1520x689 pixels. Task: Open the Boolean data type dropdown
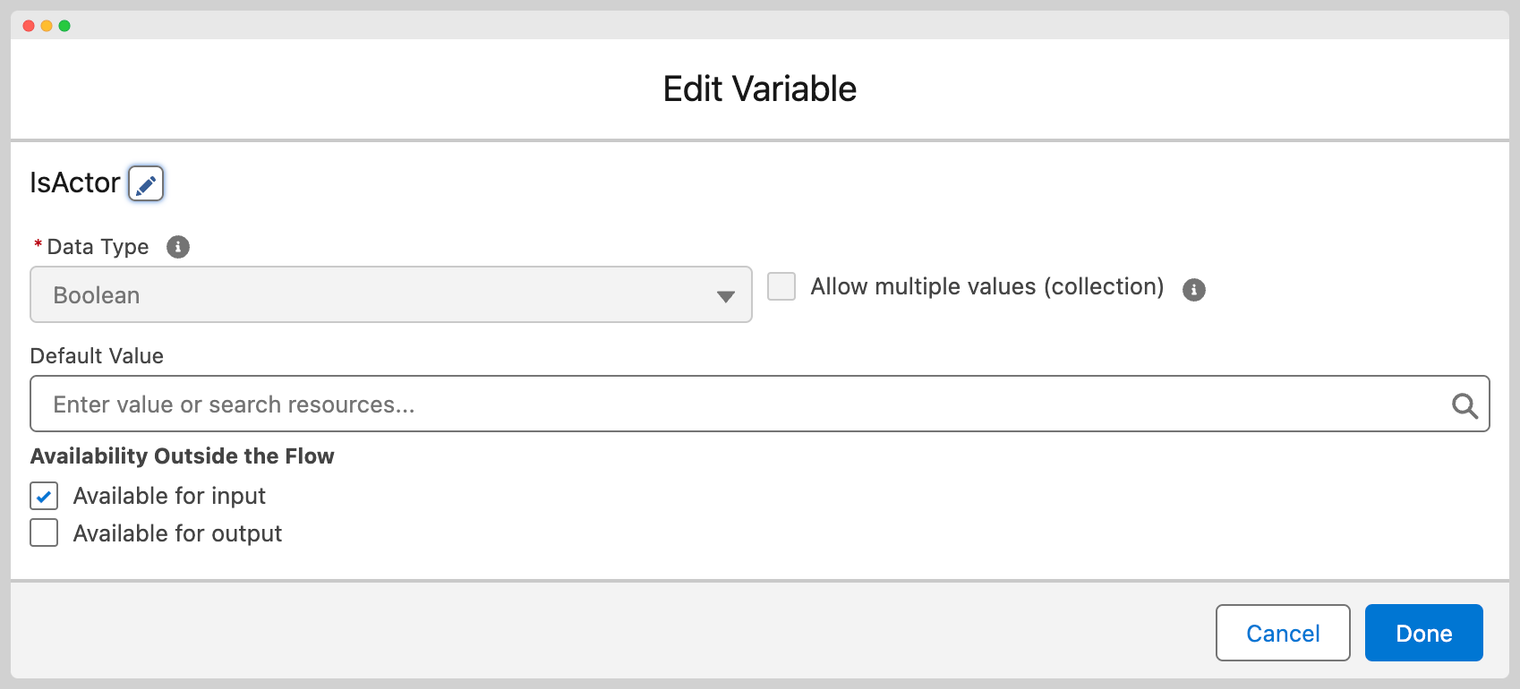pyautogui.click(x=390, y=295)
